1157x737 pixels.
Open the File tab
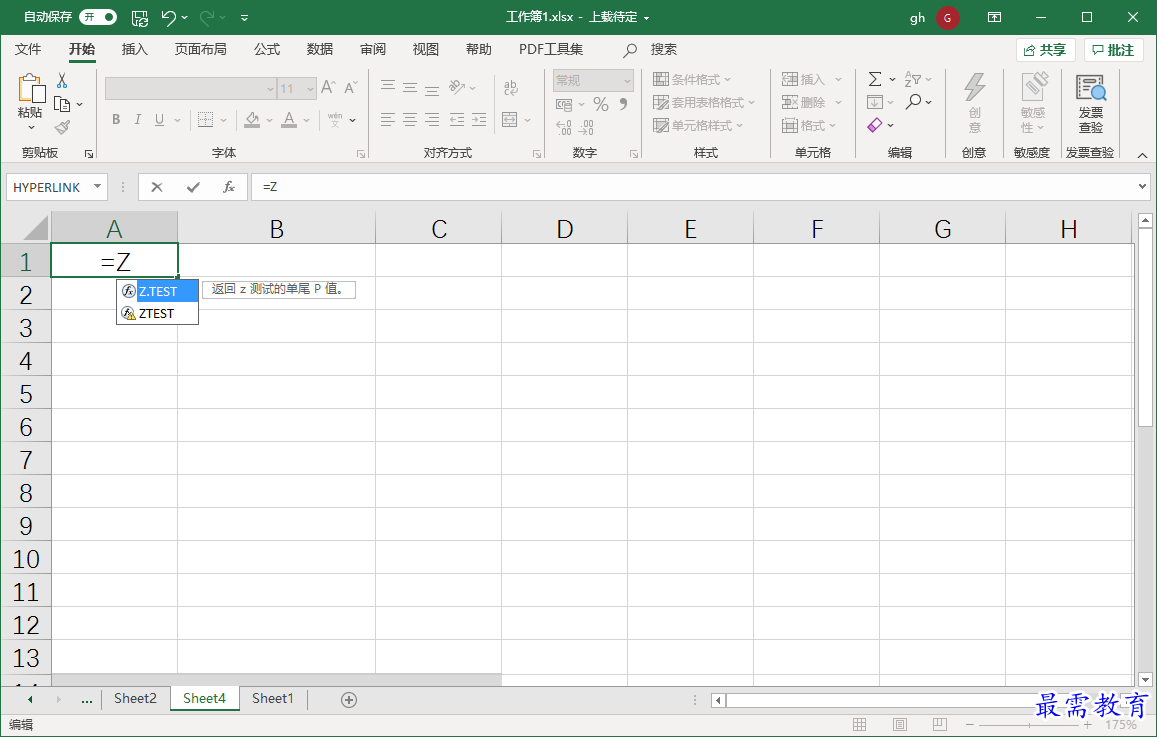(x=28, y=49)
